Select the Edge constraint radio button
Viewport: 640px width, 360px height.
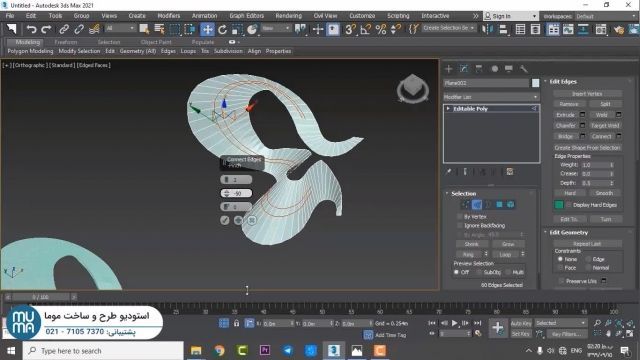click(x=588, y=259)
